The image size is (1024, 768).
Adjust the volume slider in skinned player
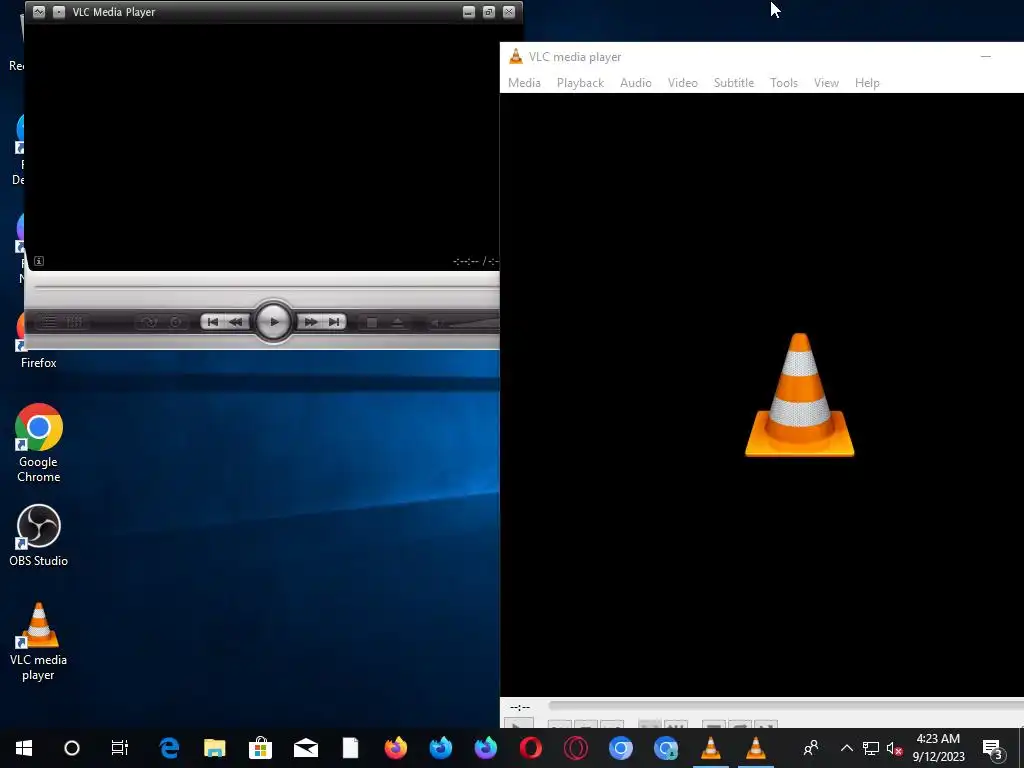(473, 323)
